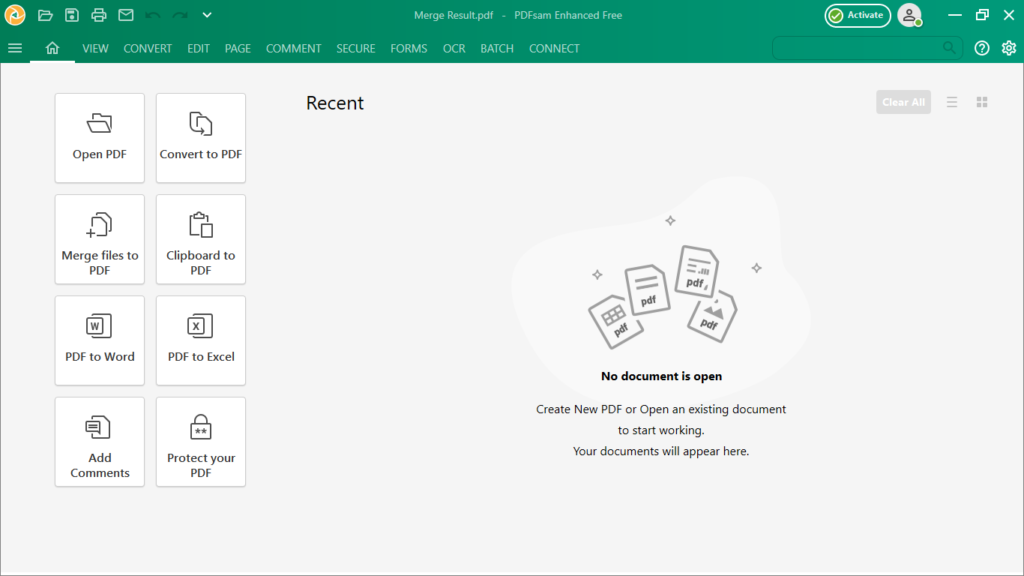Open the FORMS tab

point(409,48)
